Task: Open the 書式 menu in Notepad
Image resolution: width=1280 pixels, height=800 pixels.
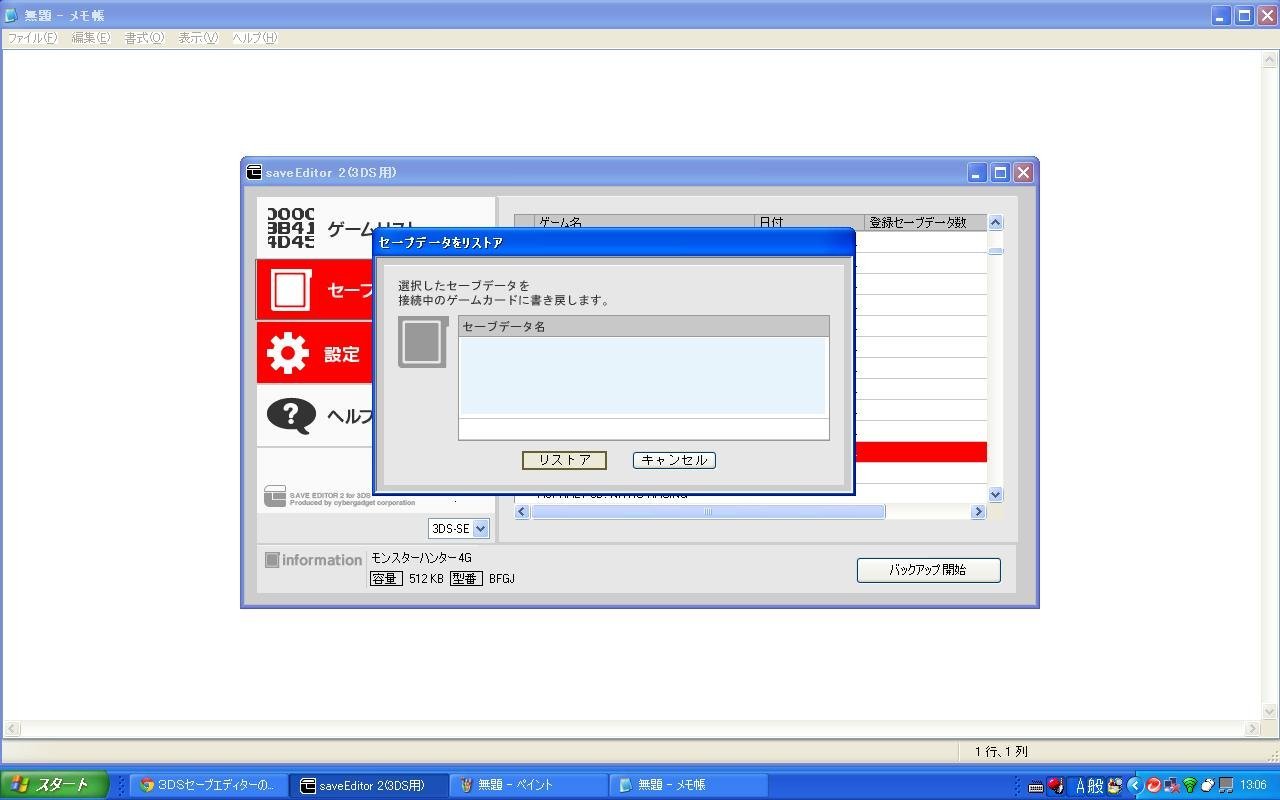Action: coord(143,38)
